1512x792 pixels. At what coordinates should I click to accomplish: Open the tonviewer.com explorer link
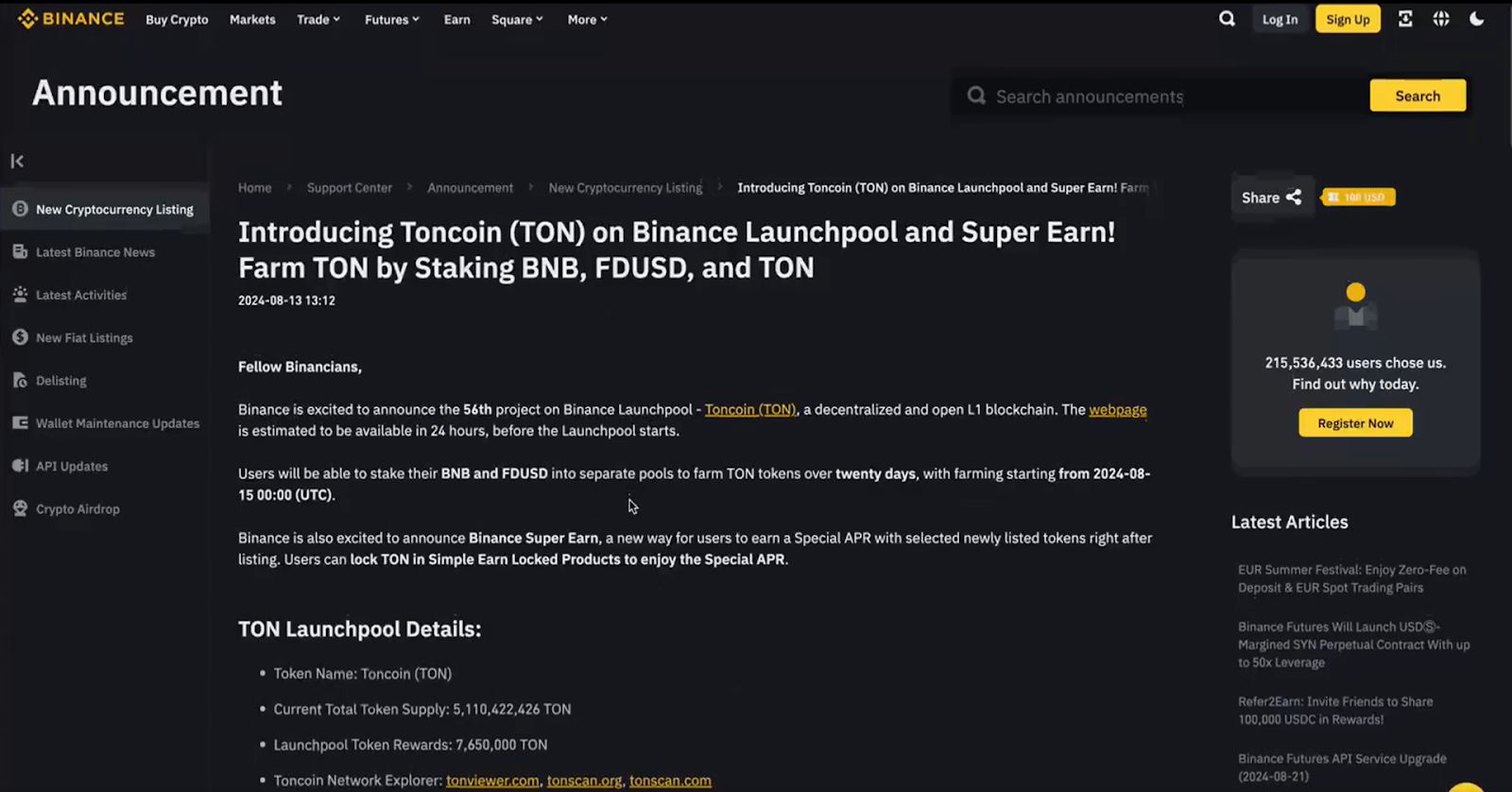point(492,781)
